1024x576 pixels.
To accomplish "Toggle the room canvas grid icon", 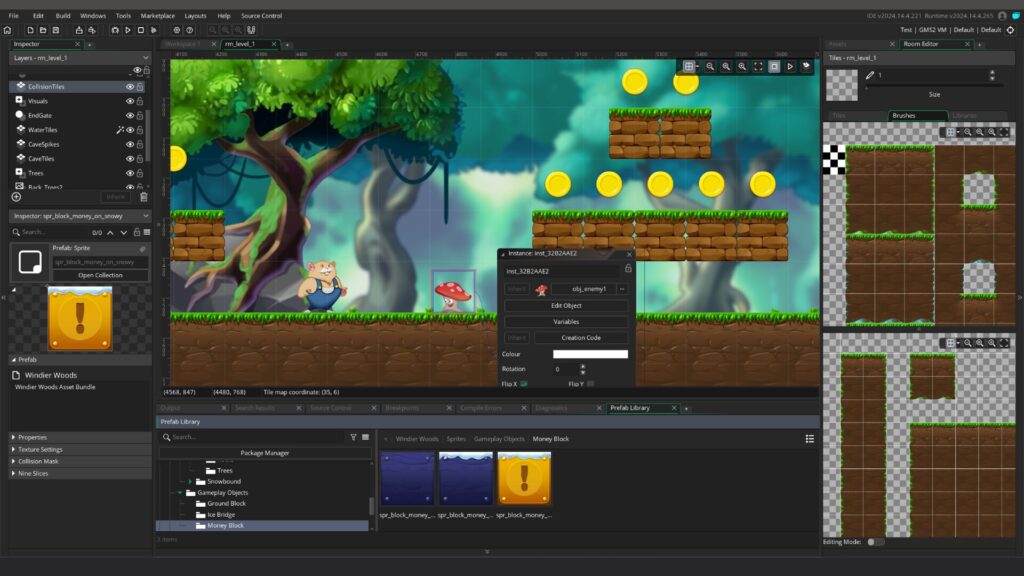I will [688, 66].
